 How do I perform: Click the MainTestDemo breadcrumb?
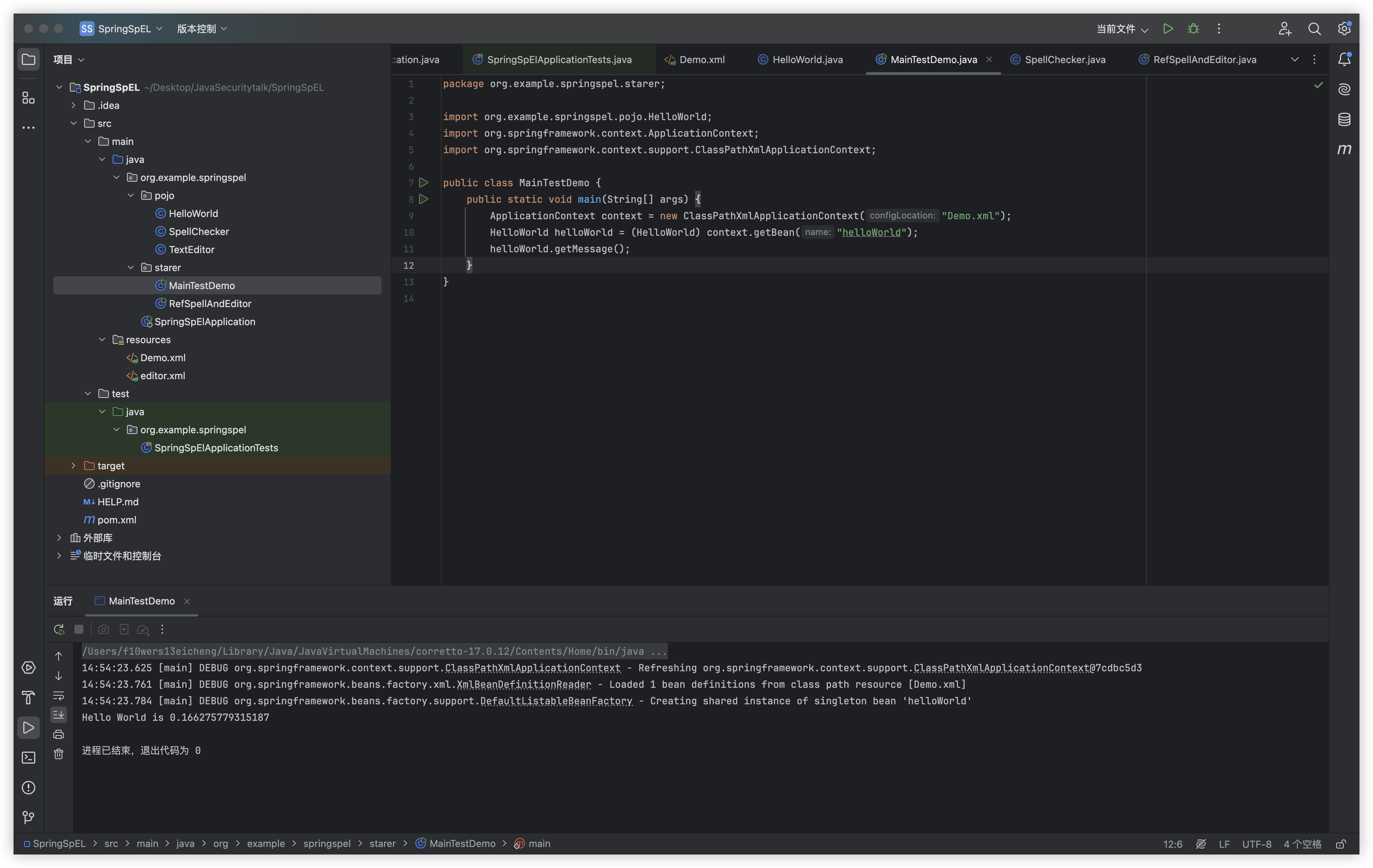coord(456,844)
